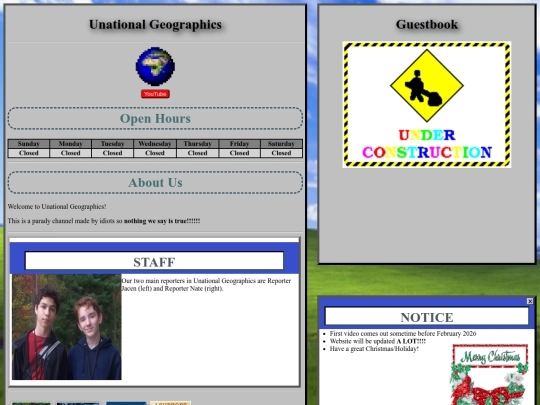This screenshot has height=405, width=540.
Task: Click the Tuesday column header
Action: pos(113,144)
